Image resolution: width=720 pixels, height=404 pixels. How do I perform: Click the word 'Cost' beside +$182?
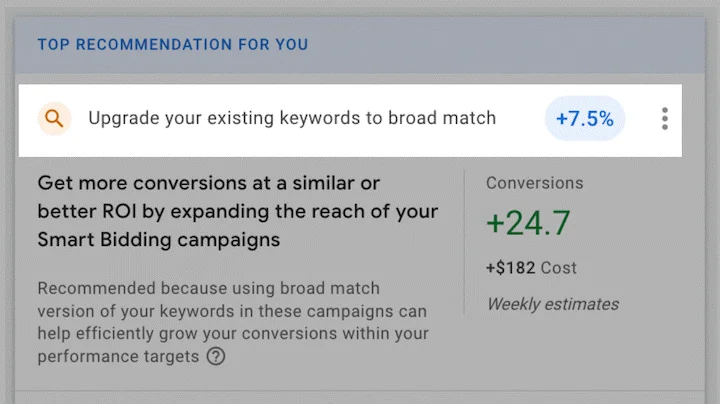[x=559, y=268]
